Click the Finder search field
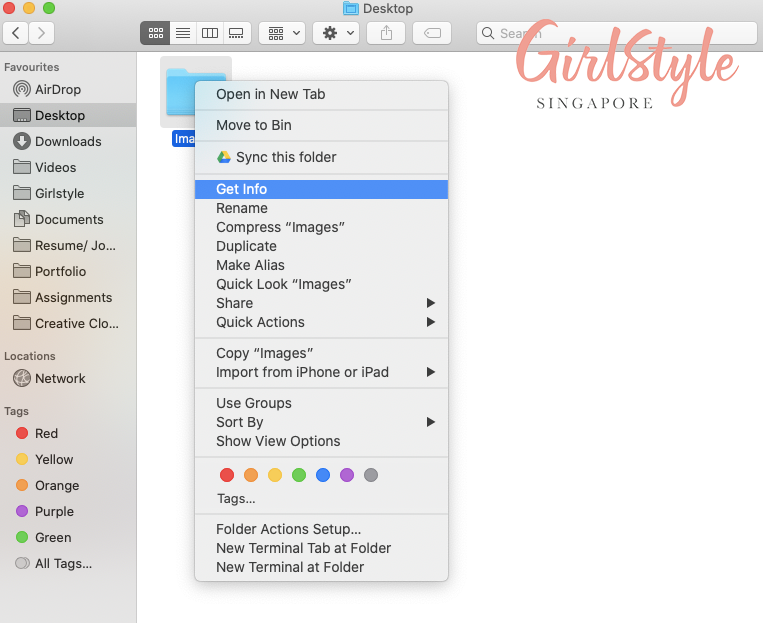The width and height of the screenshot is (763, 623). pyautogui.click(x=617, y=33)
